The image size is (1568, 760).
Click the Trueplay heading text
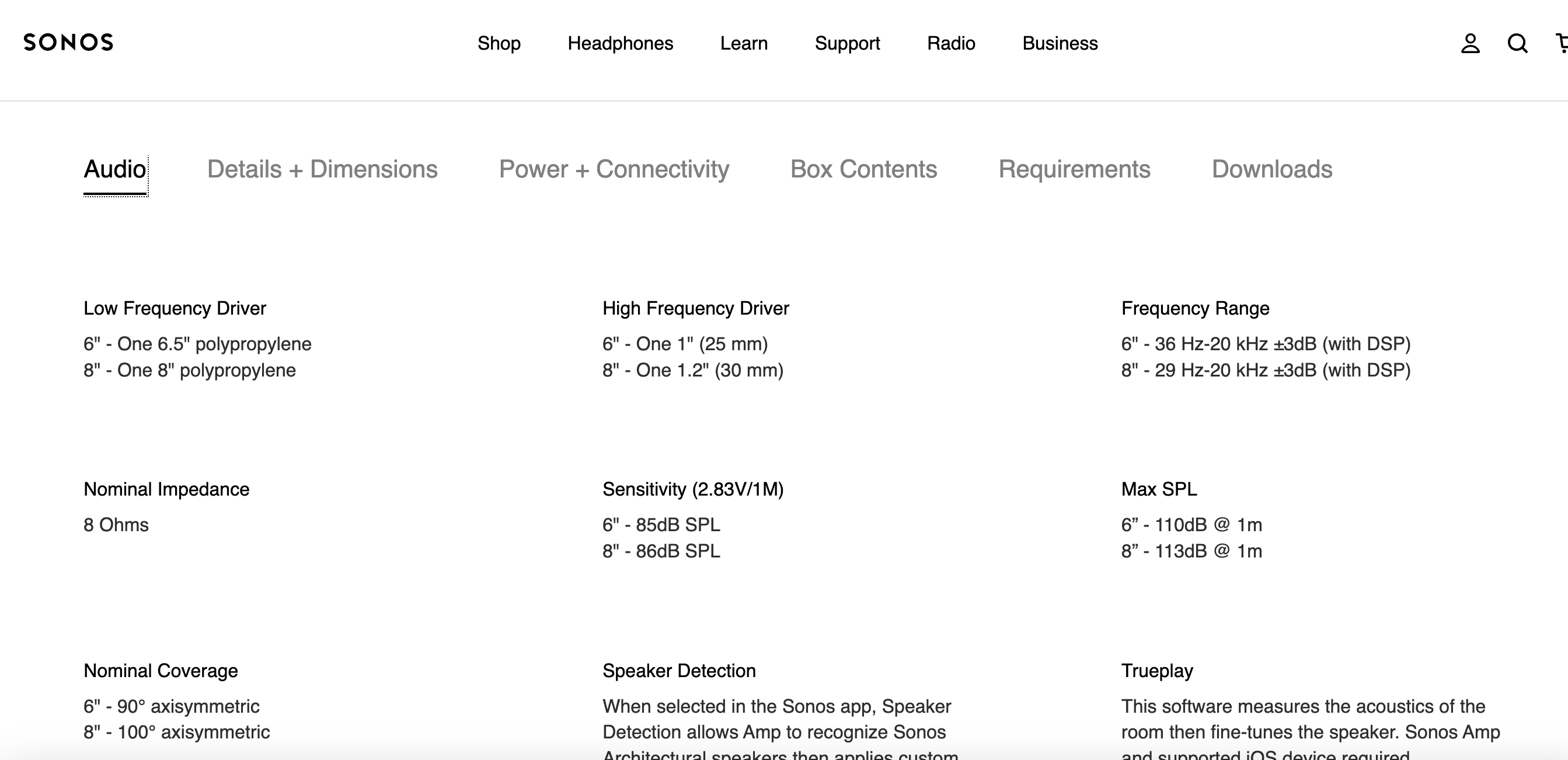click(1156, 671)
